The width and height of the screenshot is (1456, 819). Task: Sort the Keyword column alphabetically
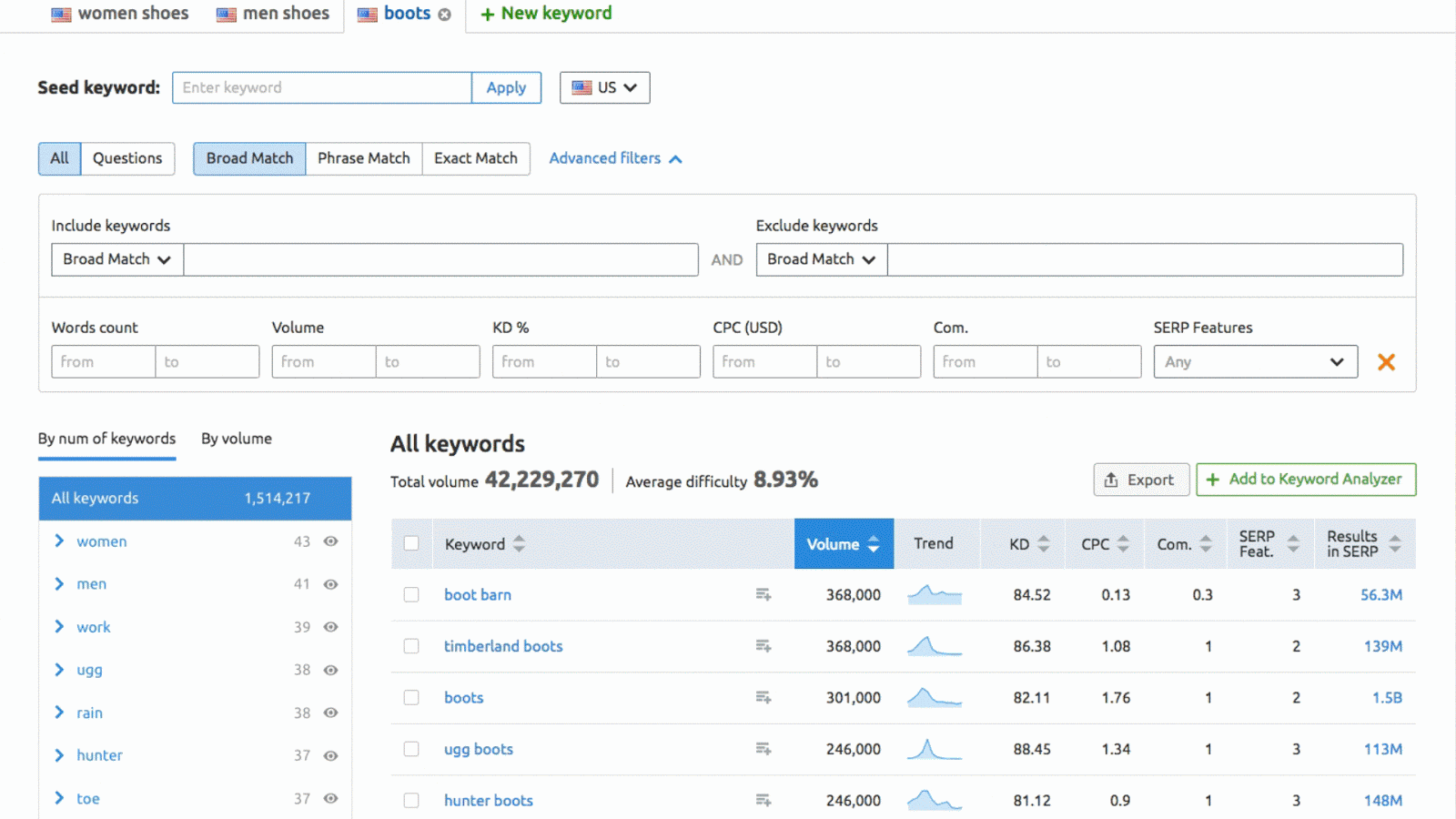tap(519, 544)
